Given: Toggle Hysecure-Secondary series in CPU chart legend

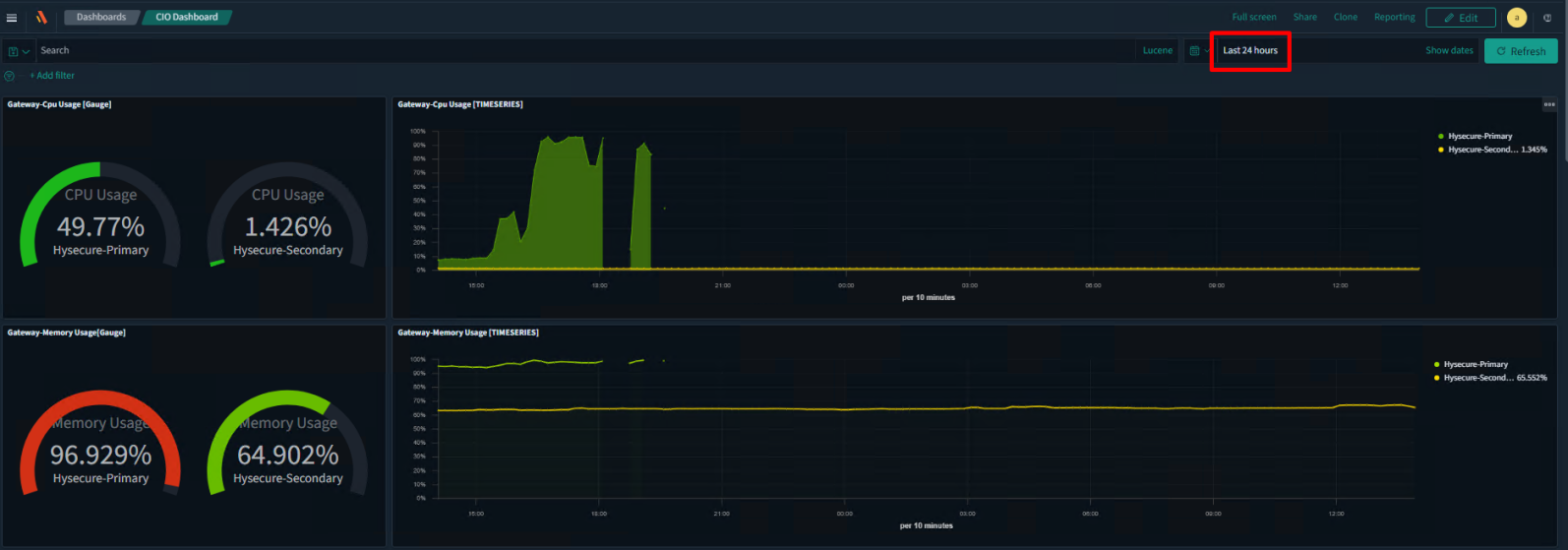Looking at the screenshot, I should [x=1482, y=151].
